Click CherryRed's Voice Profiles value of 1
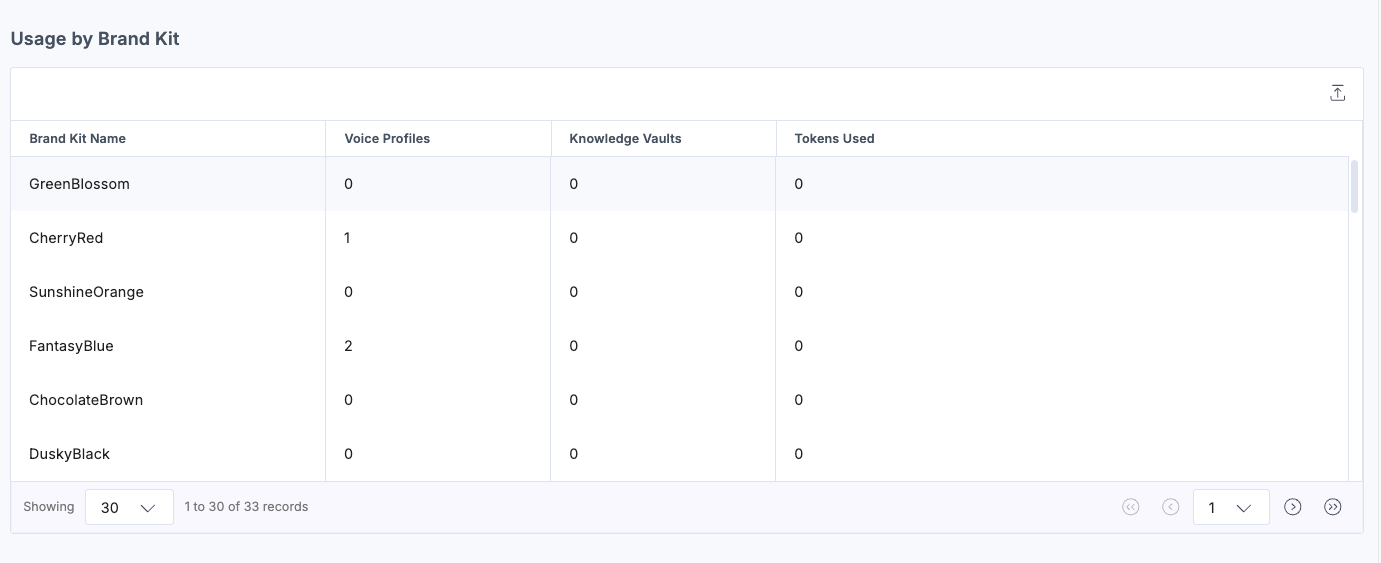1381x563 pixels. click(348, 238)
